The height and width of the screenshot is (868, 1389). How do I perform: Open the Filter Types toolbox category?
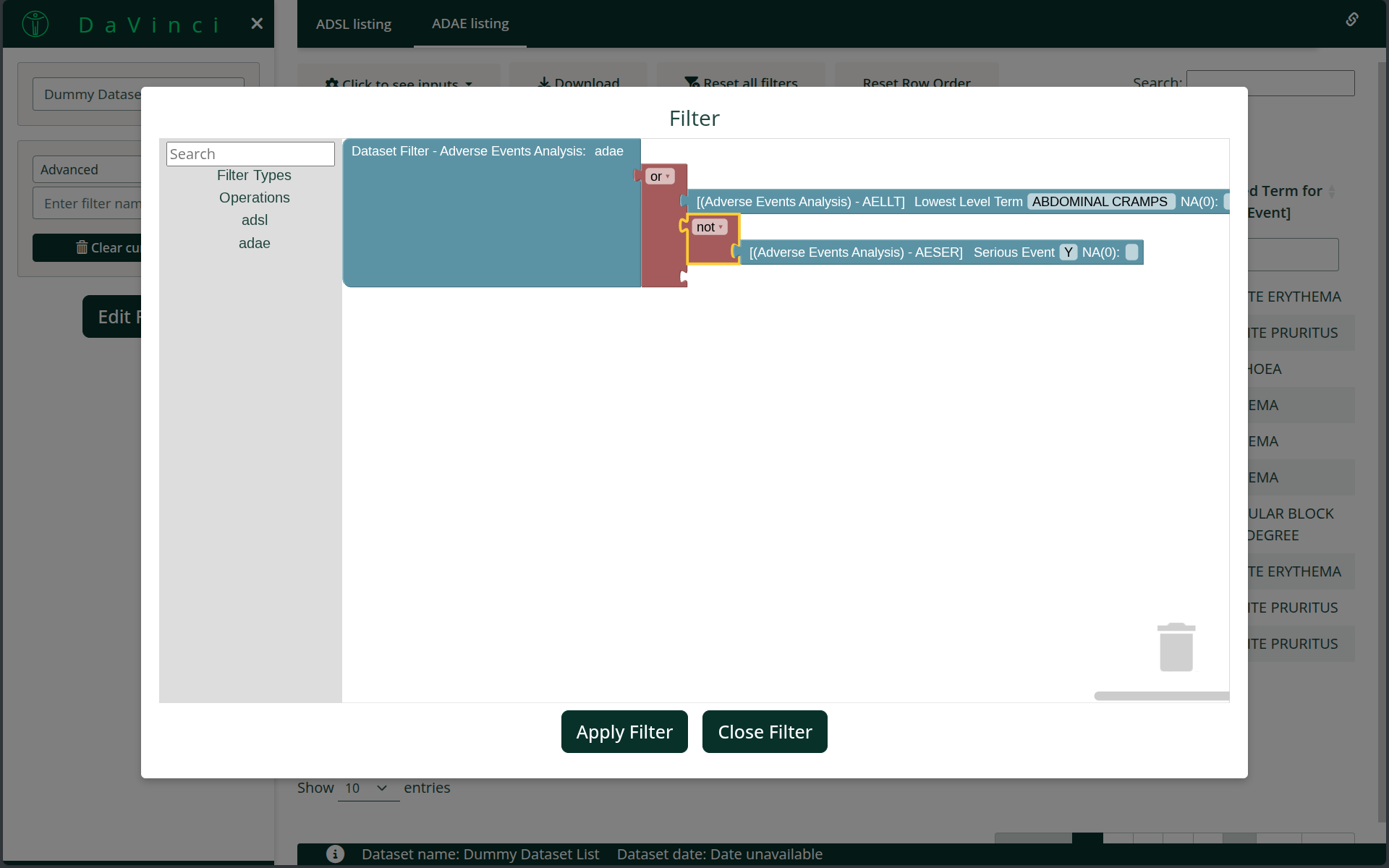[x=254, y=175]
